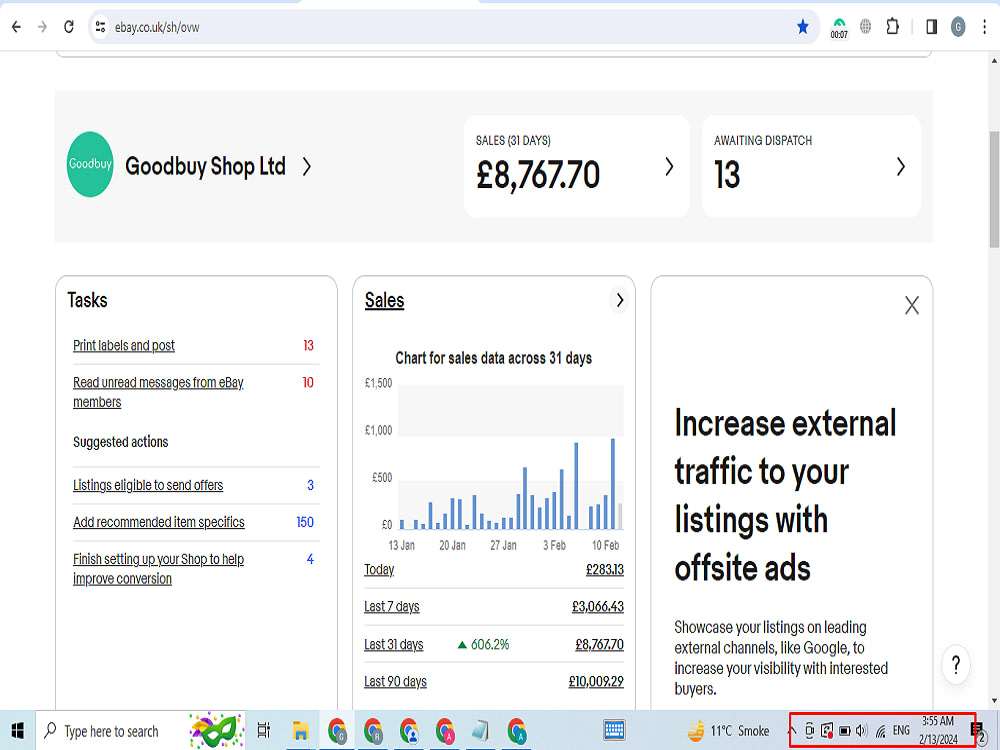Viewport: 1000px width, 750px height.
Task: Open the Last 90 days sales link
Action: tap(395, 682)
